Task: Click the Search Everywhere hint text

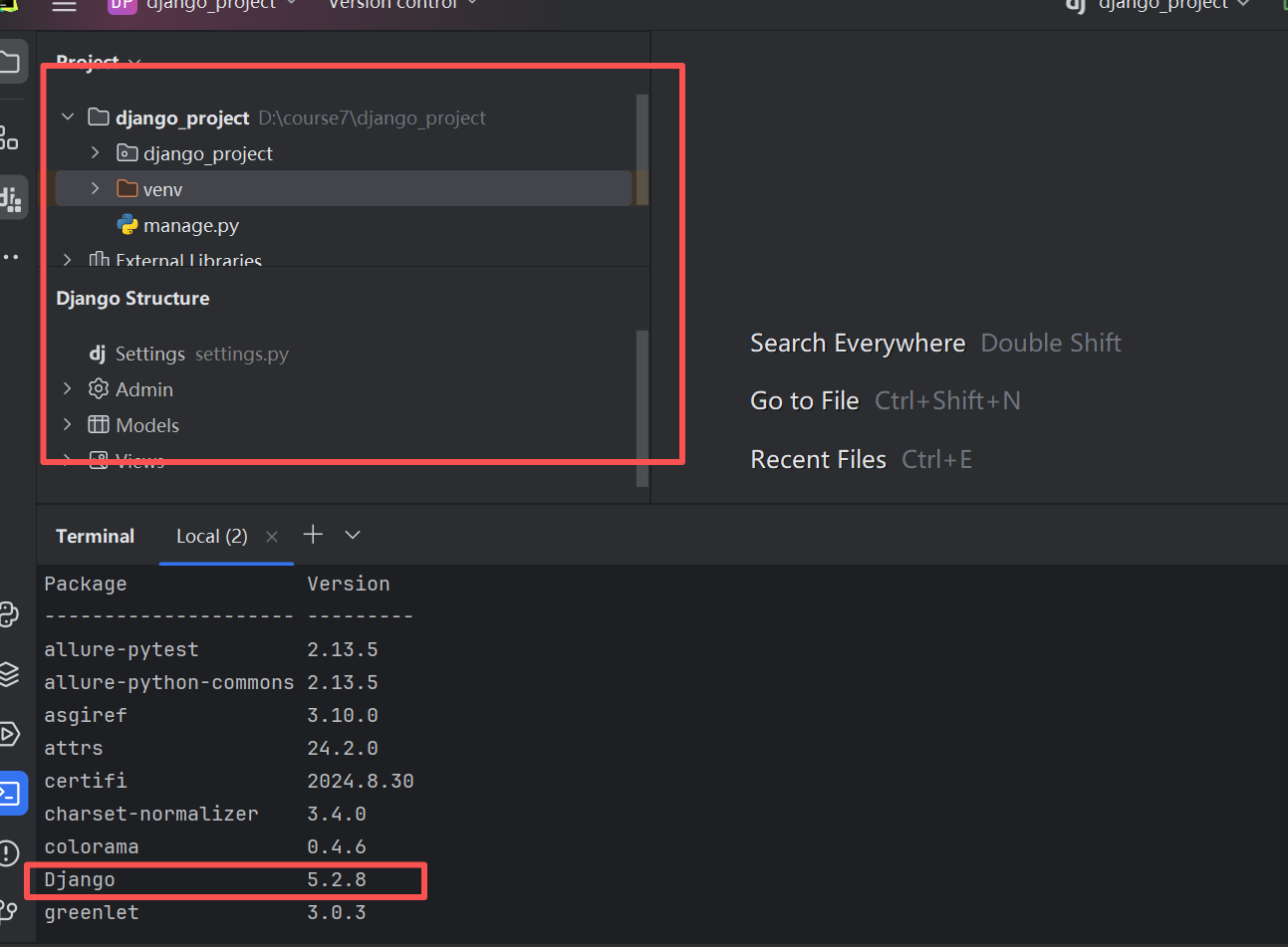Action: click(858, 344)
